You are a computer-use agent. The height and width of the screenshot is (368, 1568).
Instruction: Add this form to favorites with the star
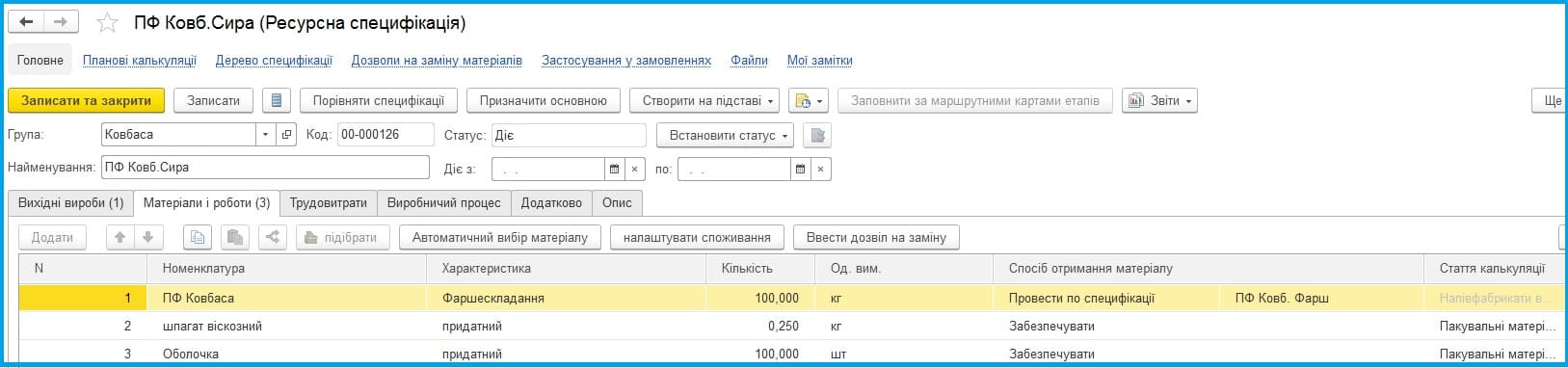108,22
